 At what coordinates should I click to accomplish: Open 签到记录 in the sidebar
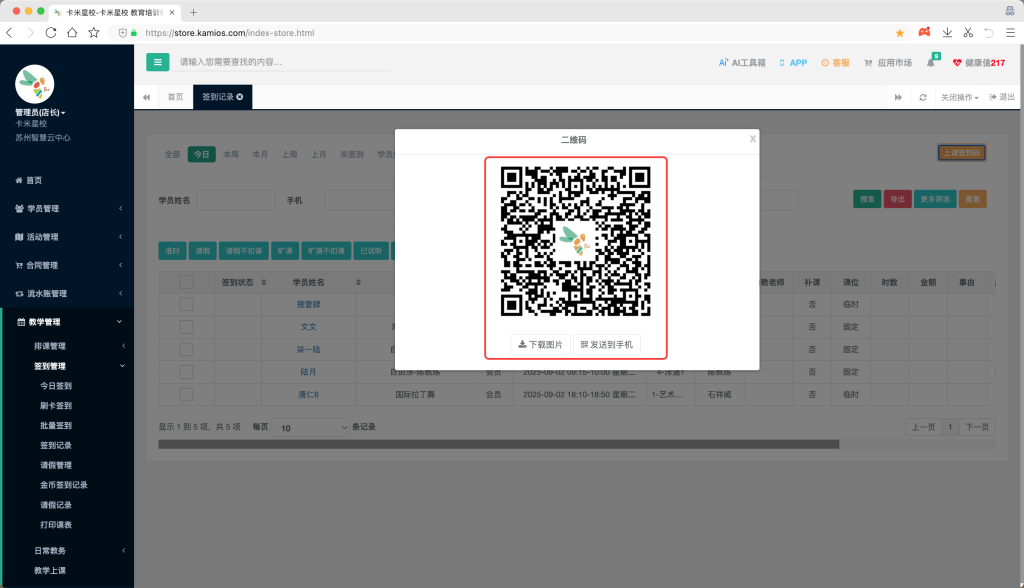[x=56, y=446]
